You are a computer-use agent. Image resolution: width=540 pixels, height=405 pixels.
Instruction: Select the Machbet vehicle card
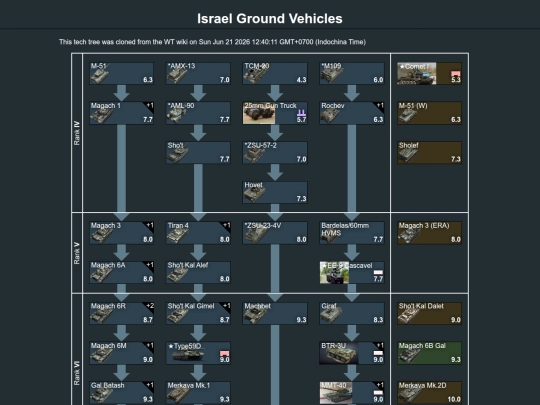(275, 313)
